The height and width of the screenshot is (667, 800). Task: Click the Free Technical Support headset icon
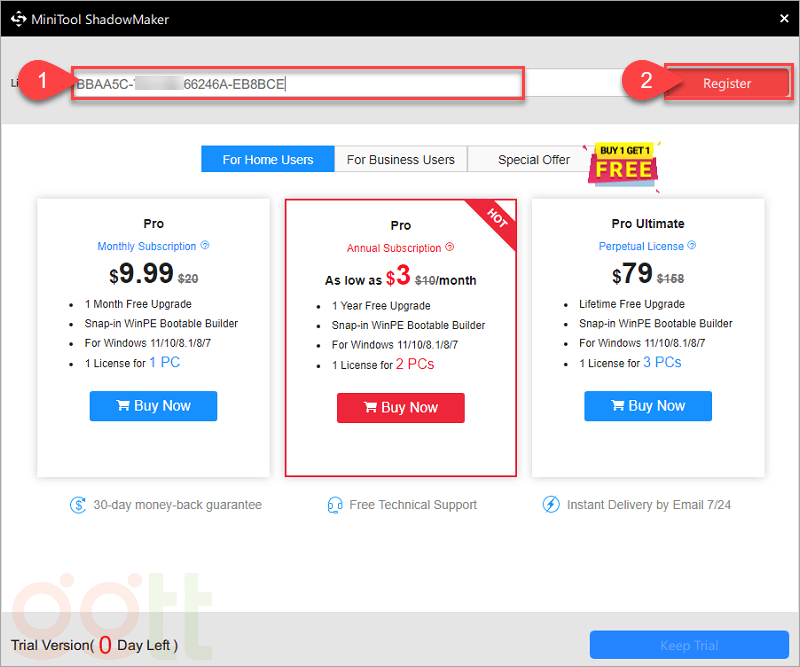335,505
